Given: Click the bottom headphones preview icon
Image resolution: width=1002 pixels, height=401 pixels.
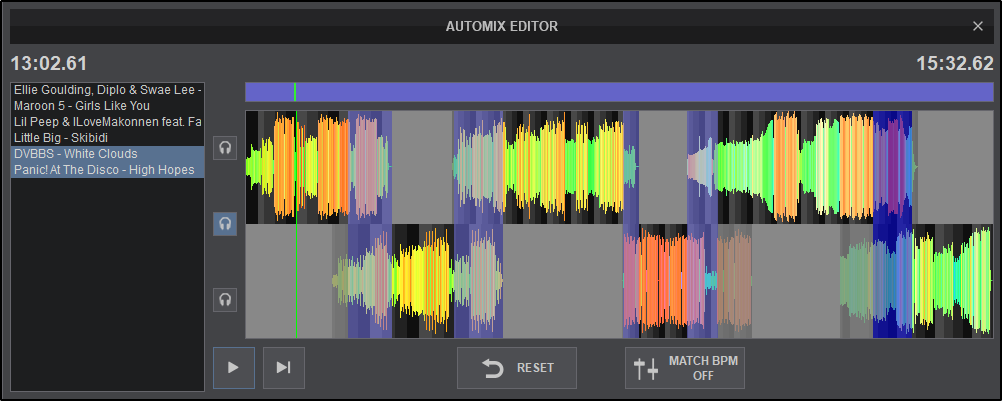Looking at the screenshot, I should coord(226,299).
